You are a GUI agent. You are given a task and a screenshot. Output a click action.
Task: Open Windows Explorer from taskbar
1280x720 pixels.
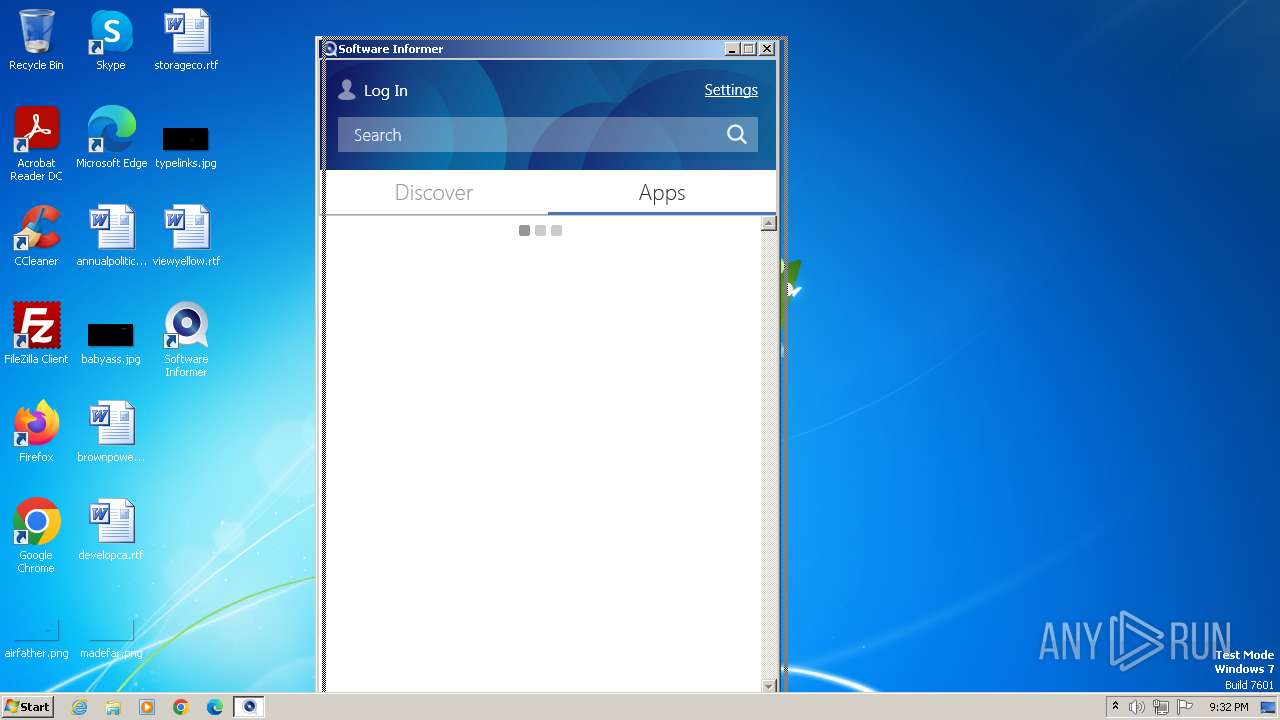[113, 707]
